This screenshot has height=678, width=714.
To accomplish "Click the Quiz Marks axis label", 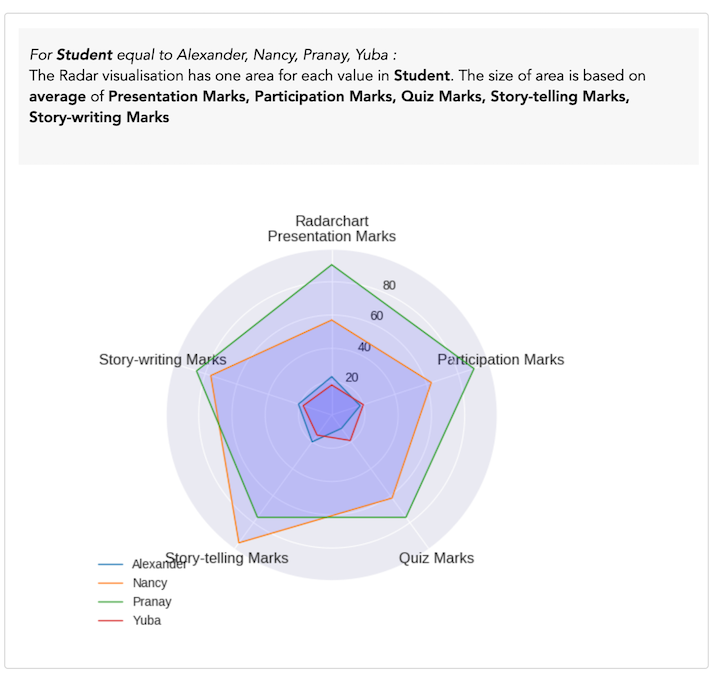I will click(x=436, y=558).
